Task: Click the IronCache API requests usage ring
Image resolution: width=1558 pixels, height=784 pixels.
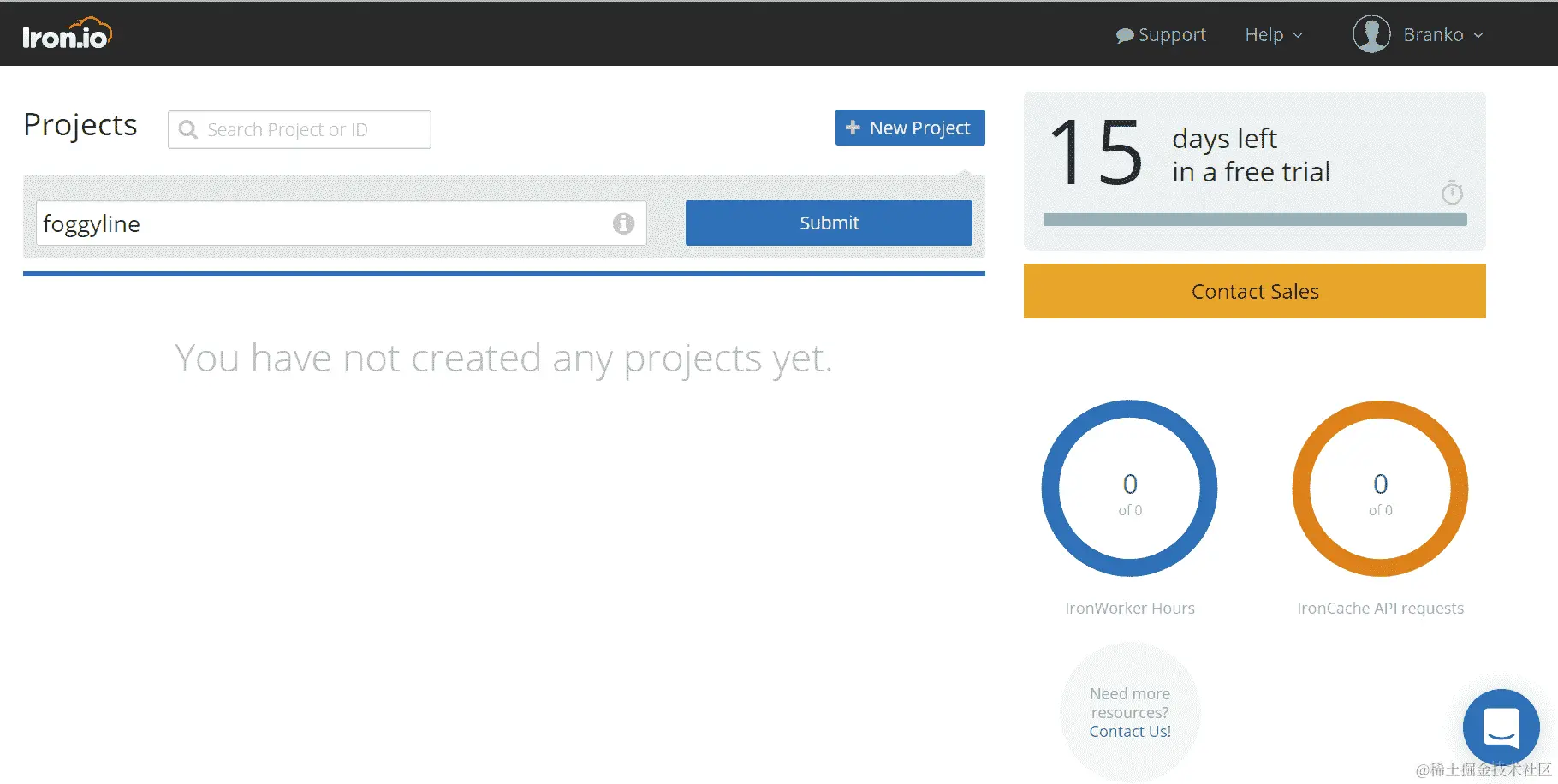Action: (x=1380, y=488)
